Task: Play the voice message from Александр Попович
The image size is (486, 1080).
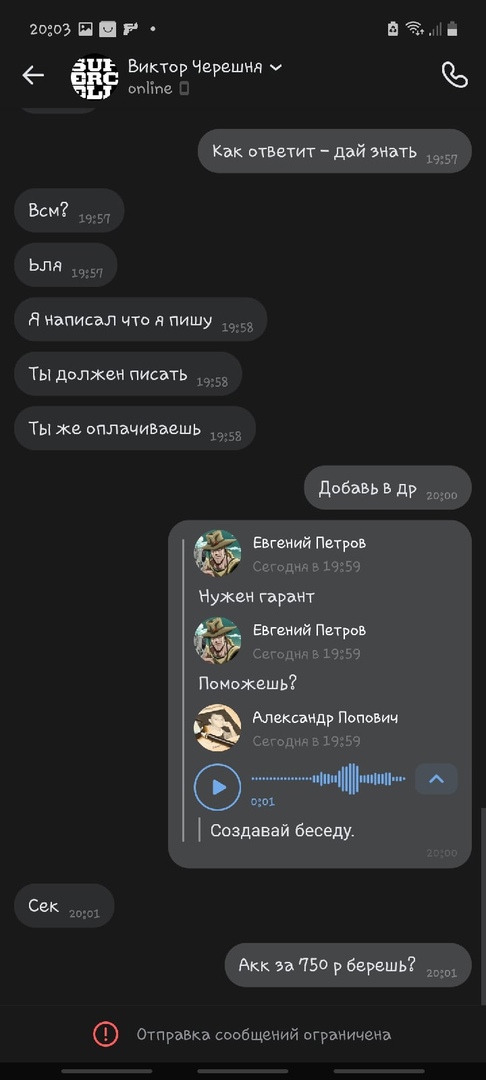Action: pos(218,787)
